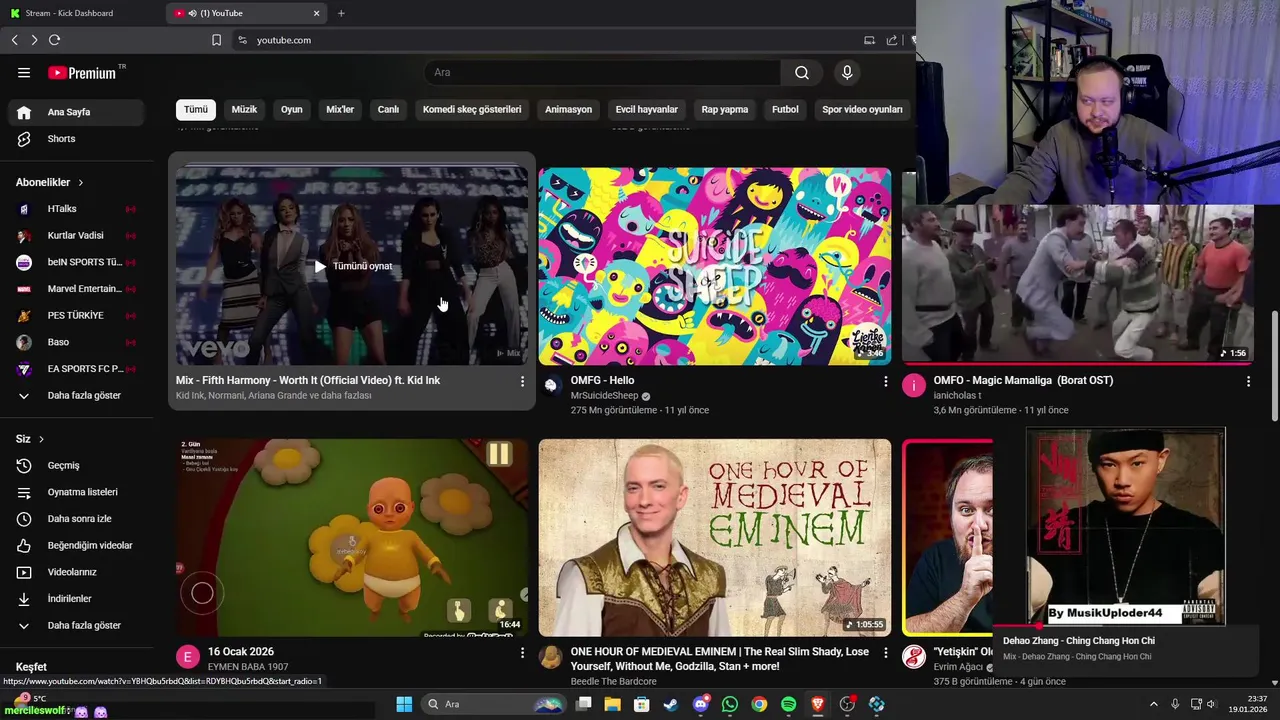Open yellow baby game video thumbnail
1280x720 pixels.
click(x=352, y=537)
